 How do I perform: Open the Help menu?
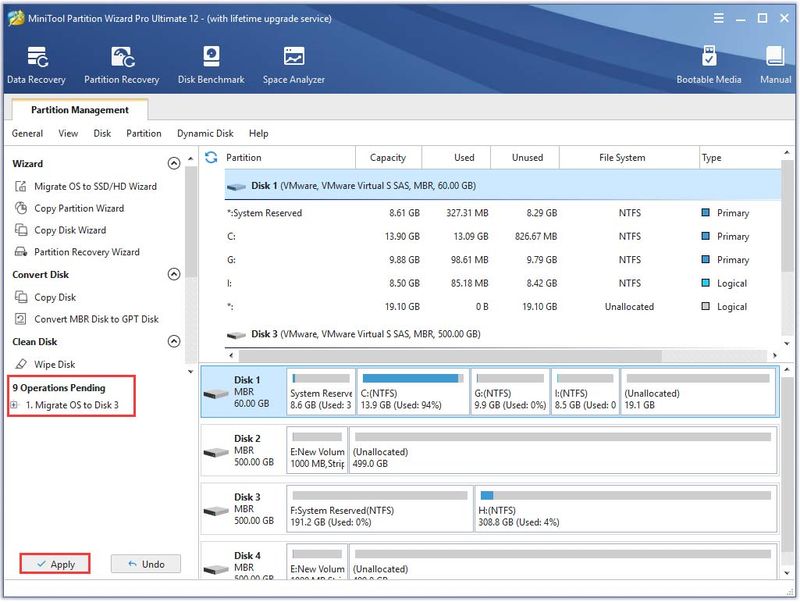pyautogui.click(x=259, y=133)
